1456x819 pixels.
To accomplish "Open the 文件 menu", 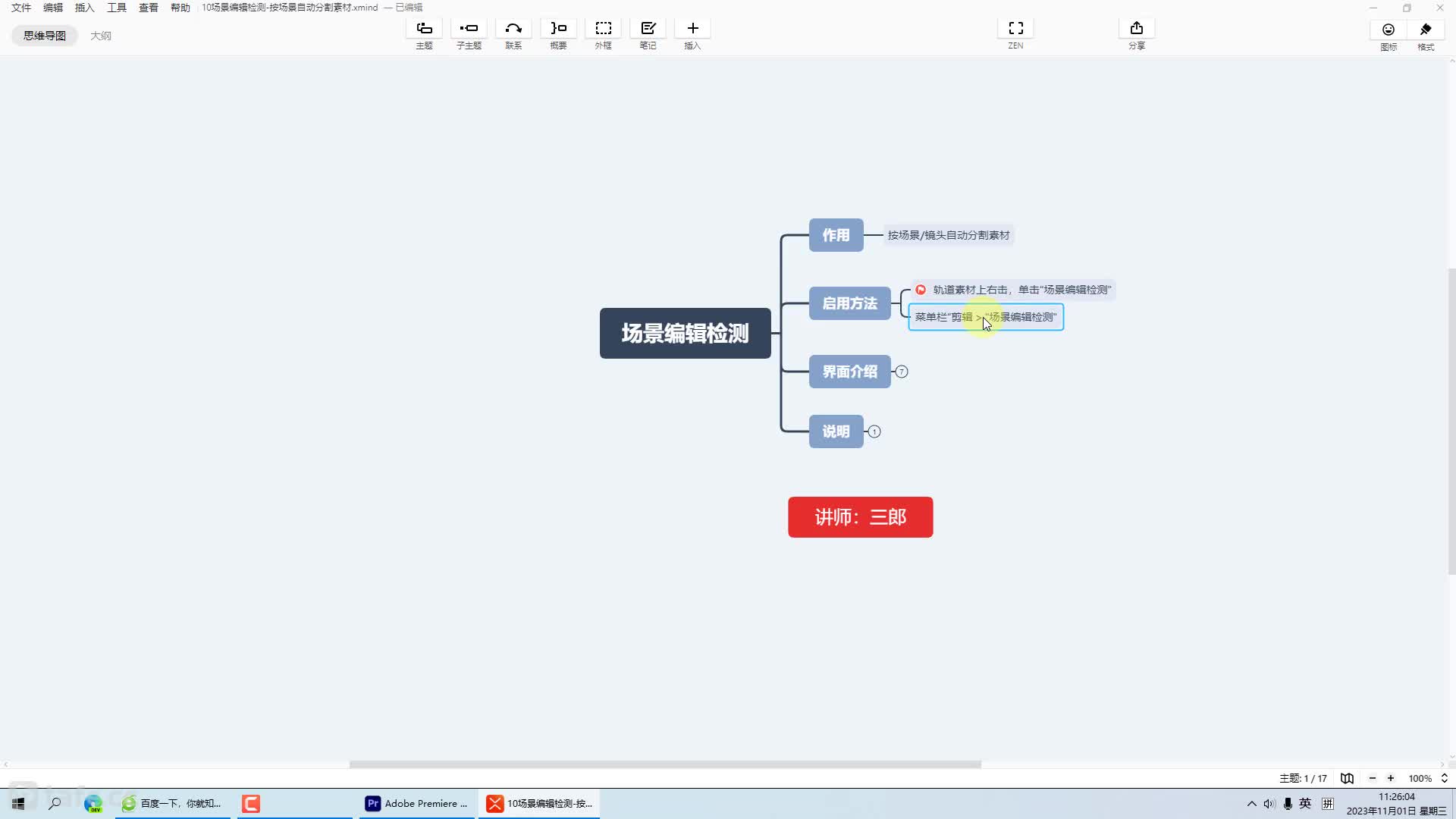I will pos(21,8).
